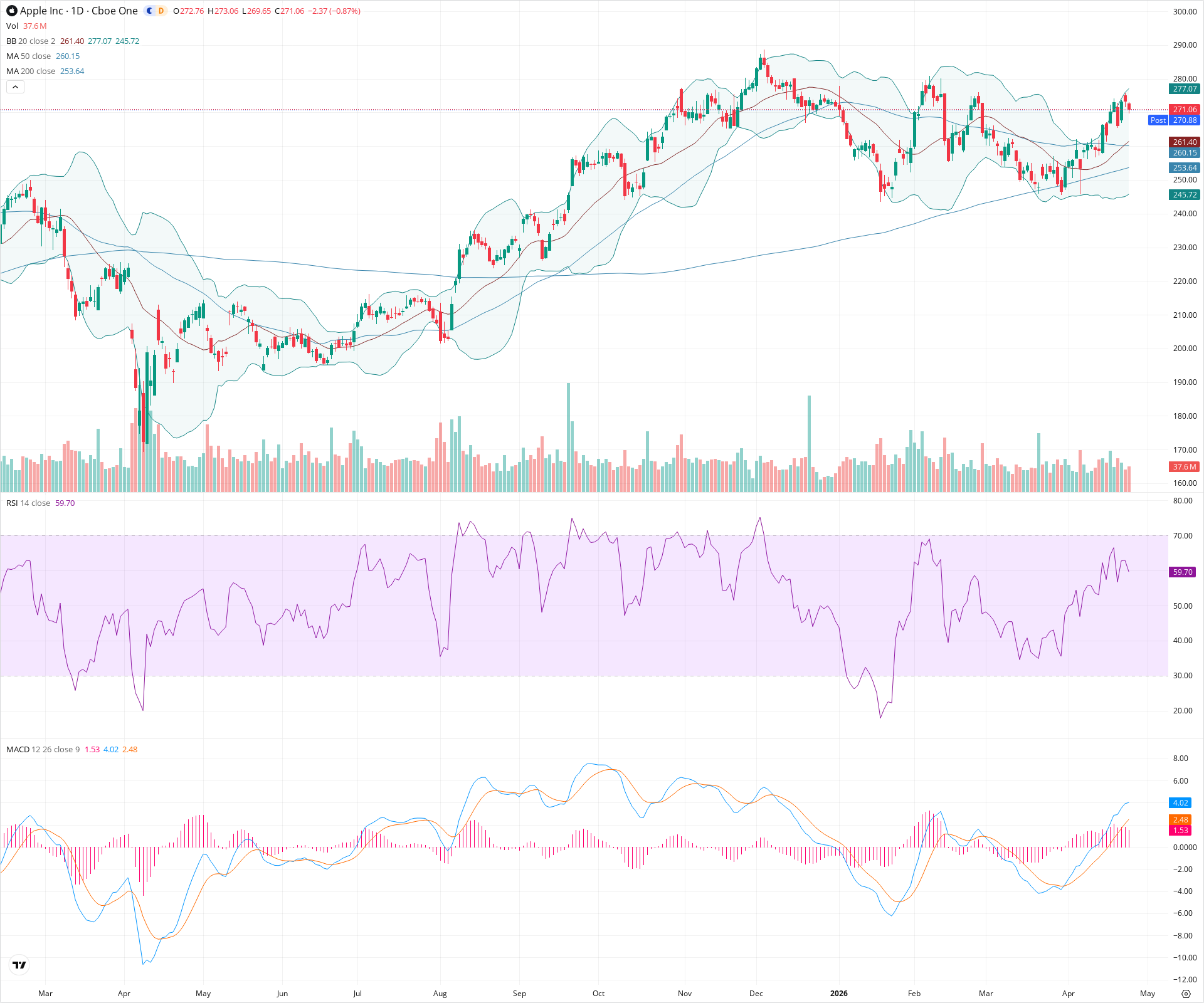Click the MA 200 close legend entry

pyautogui.click(x=29, y=71)
